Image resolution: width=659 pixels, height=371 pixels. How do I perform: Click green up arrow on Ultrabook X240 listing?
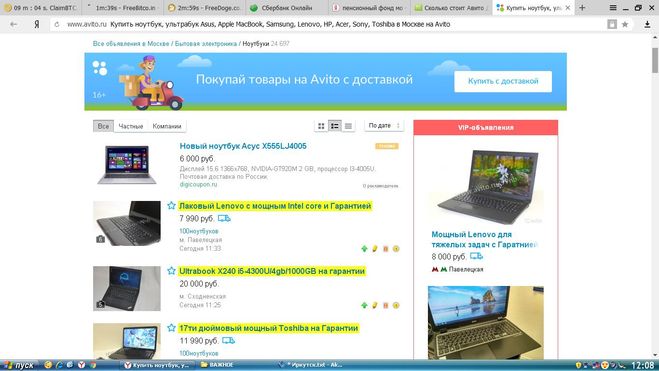(x=364, y=305)
